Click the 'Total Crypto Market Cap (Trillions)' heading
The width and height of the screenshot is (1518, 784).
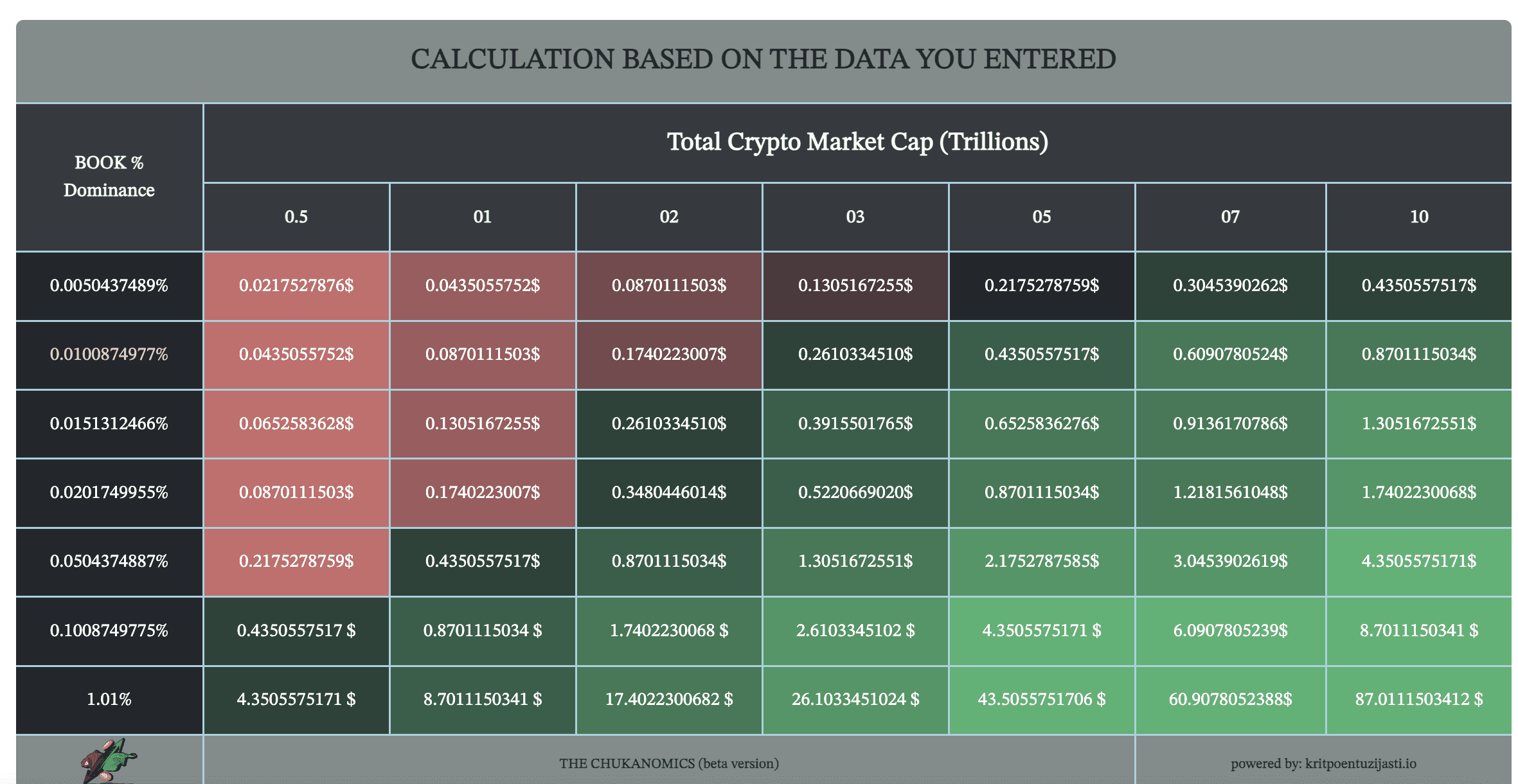(x=857, y=142)
